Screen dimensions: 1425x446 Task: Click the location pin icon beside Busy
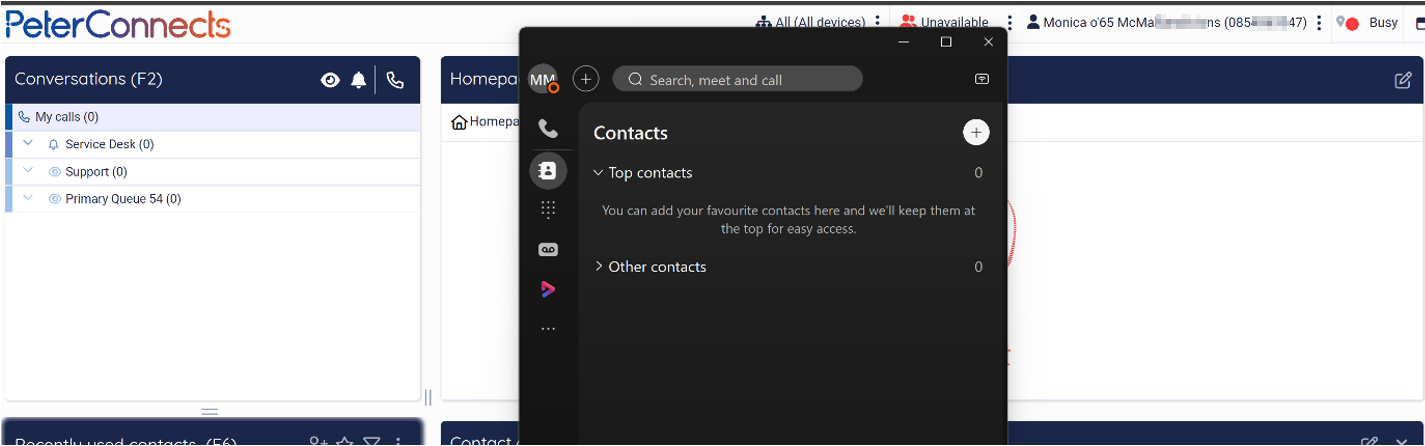(1342, 21)
